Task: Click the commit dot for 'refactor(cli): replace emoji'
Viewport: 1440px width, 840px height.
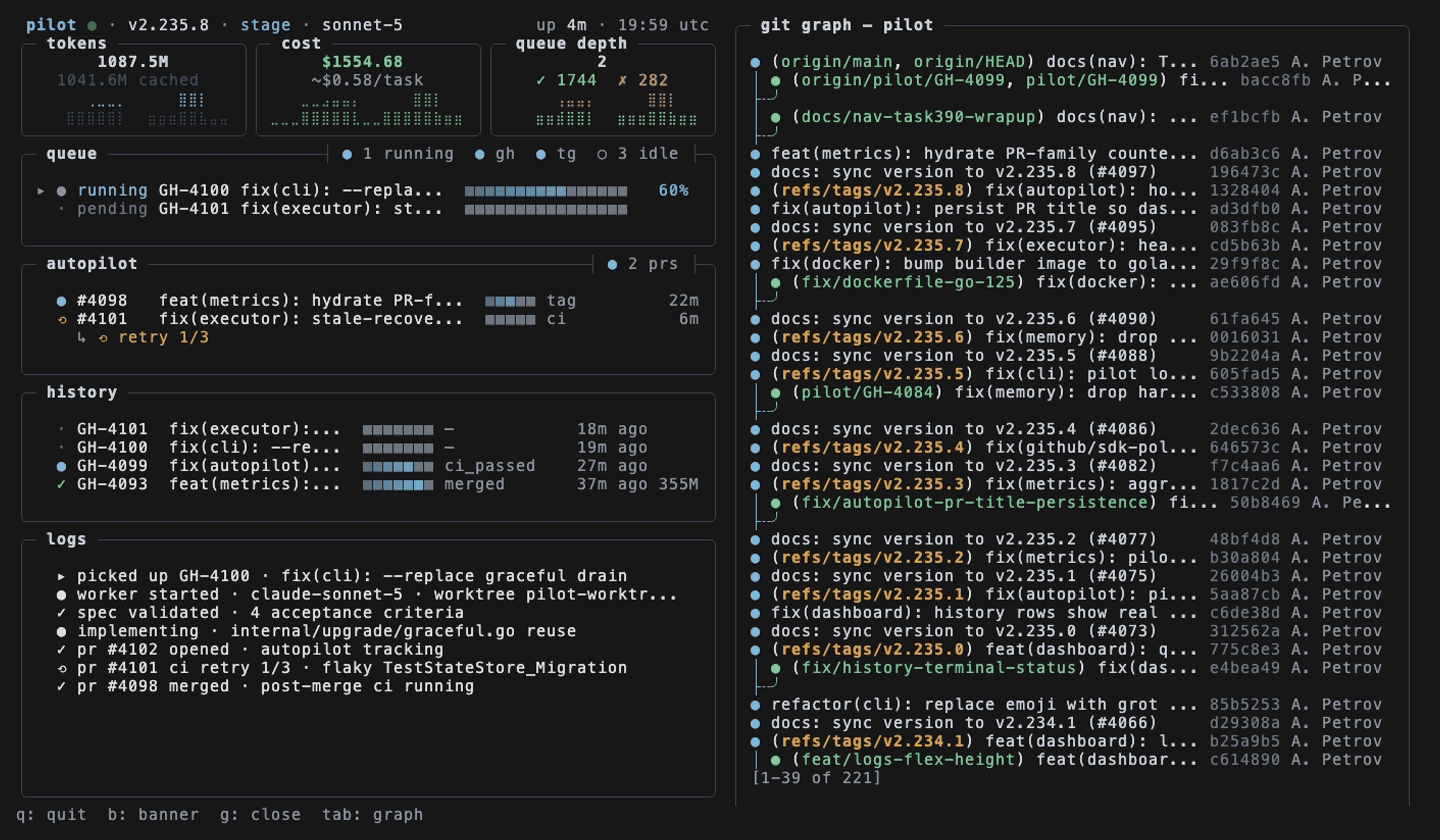Action: click(x=756, y=705)
